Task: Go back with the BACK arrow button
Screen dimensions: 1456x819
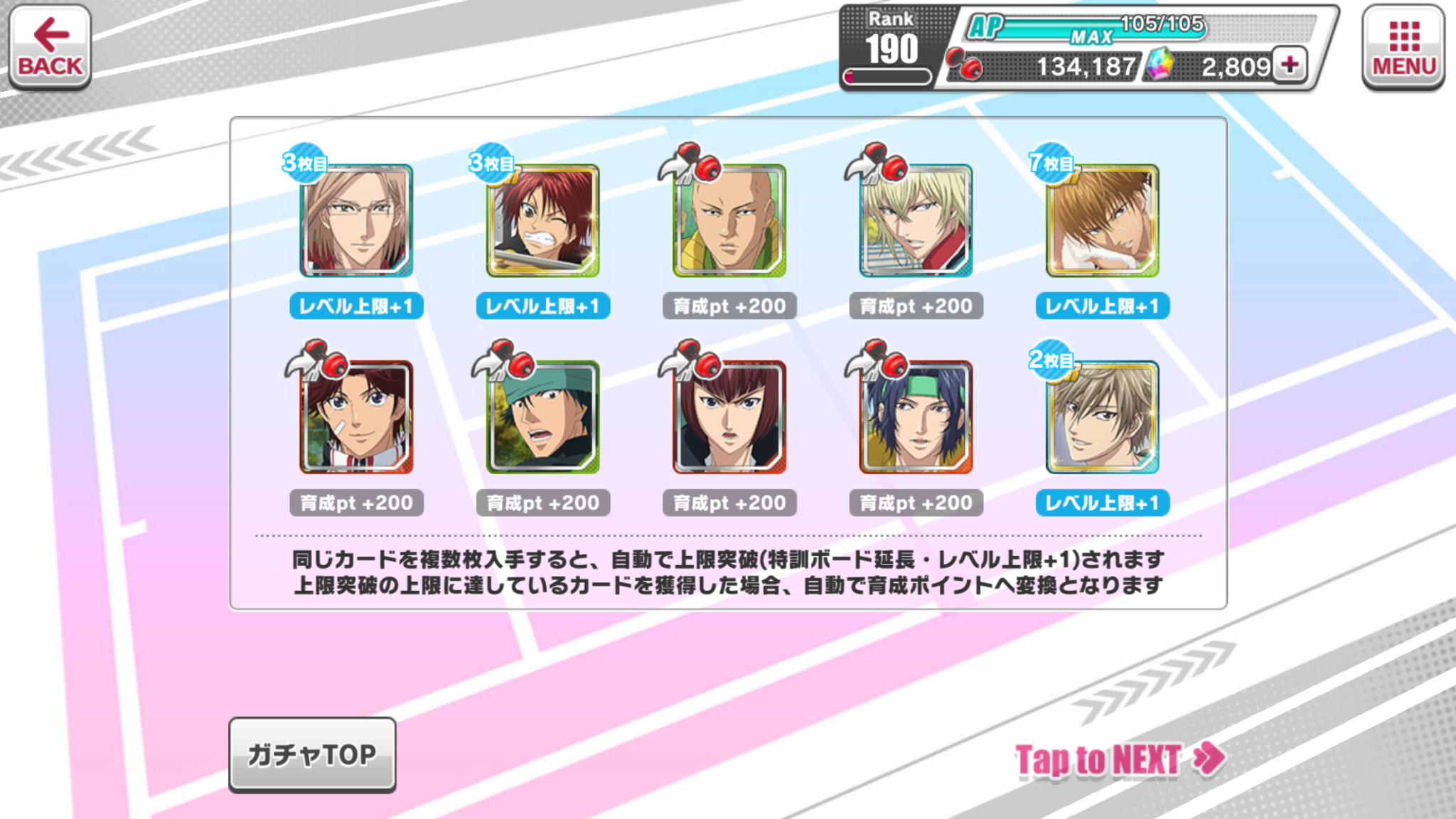Action: (x=50, y=47)
